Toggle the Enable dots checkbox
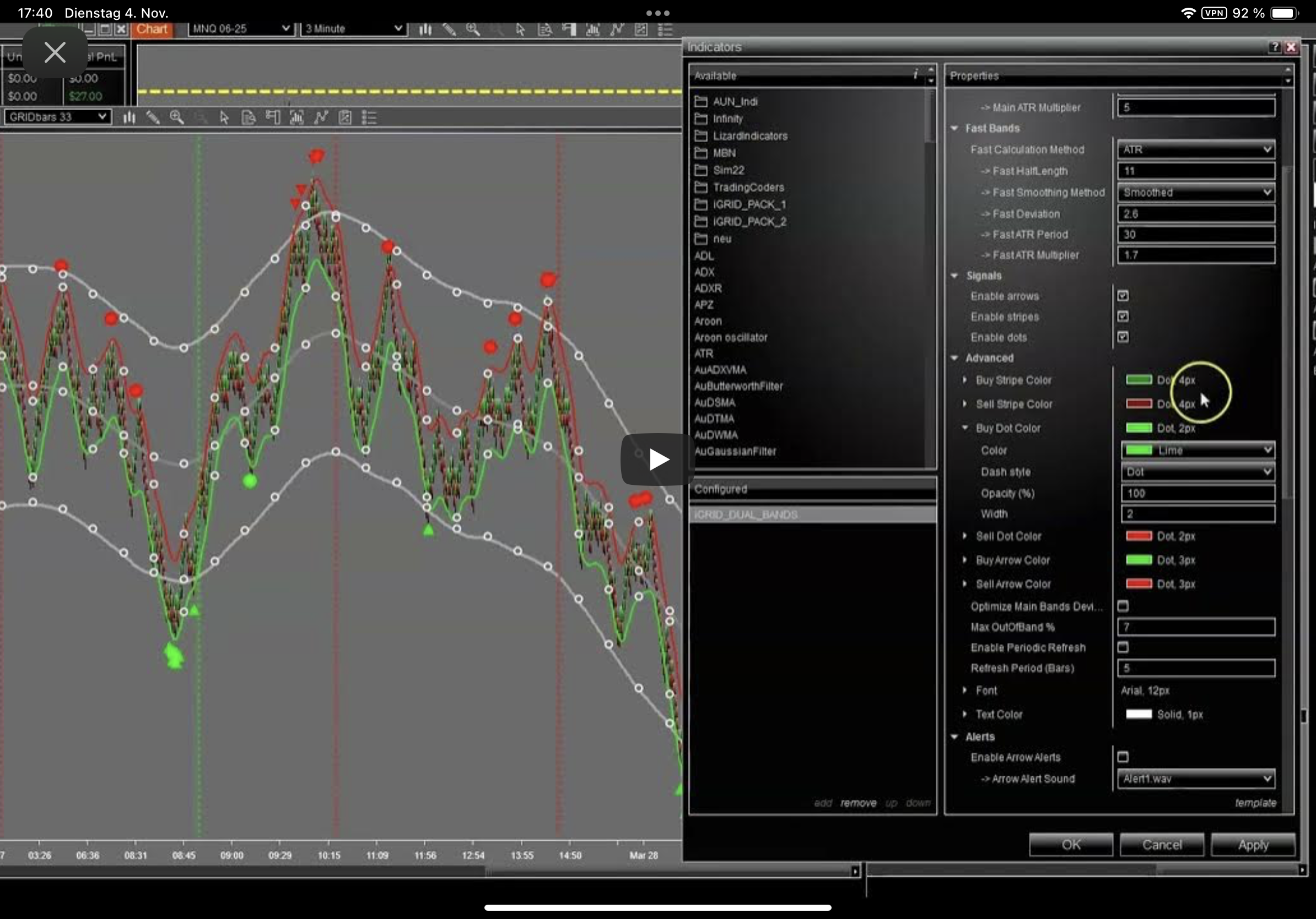This screenshot has height=919, width=1316. tap(1123, 337)
